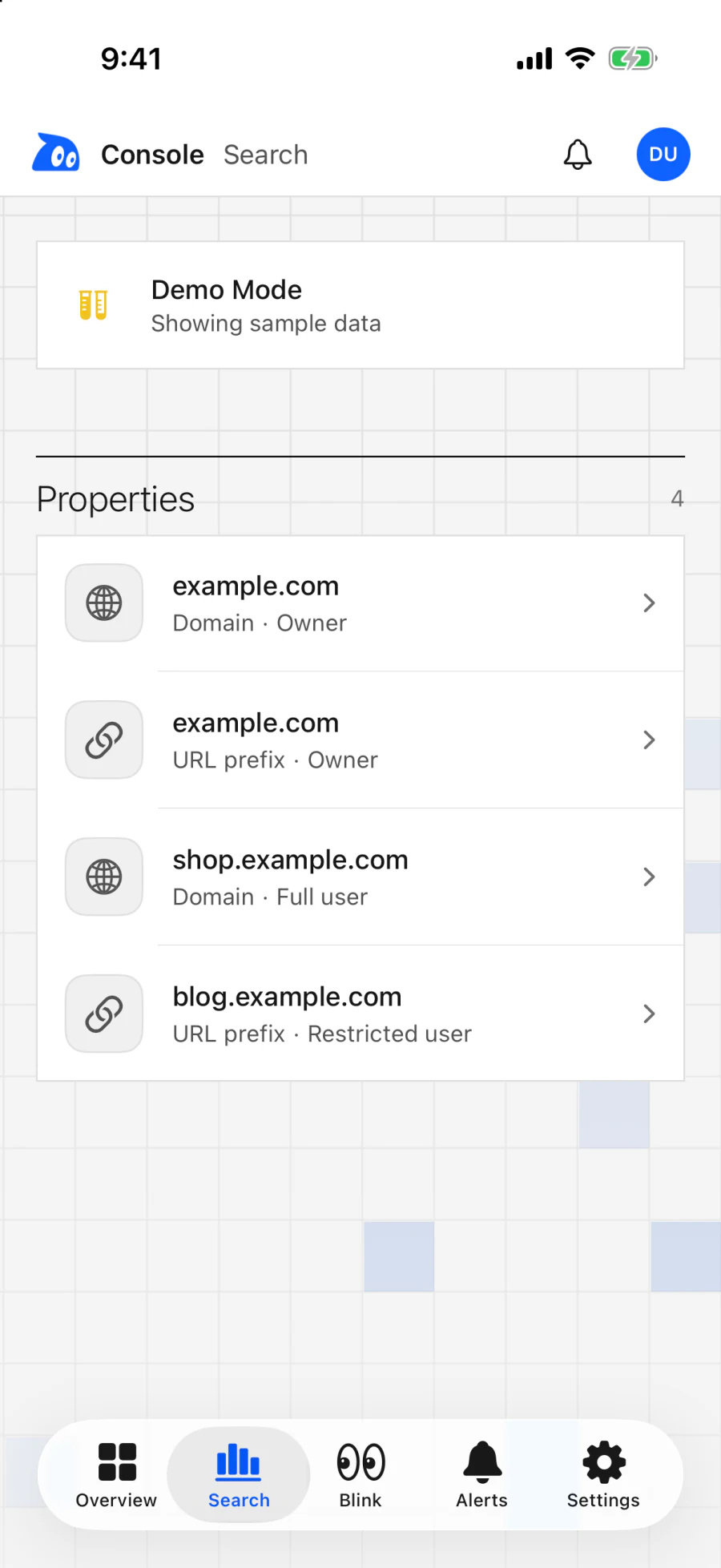Tap the DU profile avatar
721x1568 pixels.
click(663, 155)
